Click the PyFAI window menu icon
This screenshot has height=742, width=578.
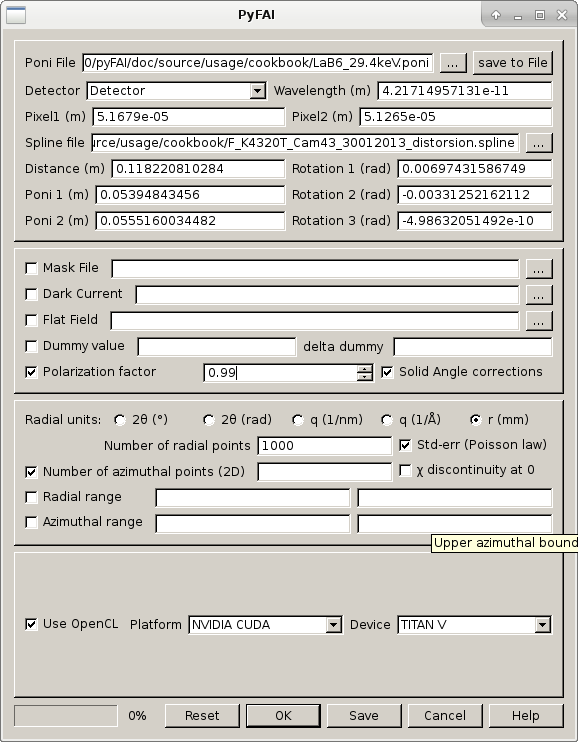pyautogui.click(x=16, y=15)
